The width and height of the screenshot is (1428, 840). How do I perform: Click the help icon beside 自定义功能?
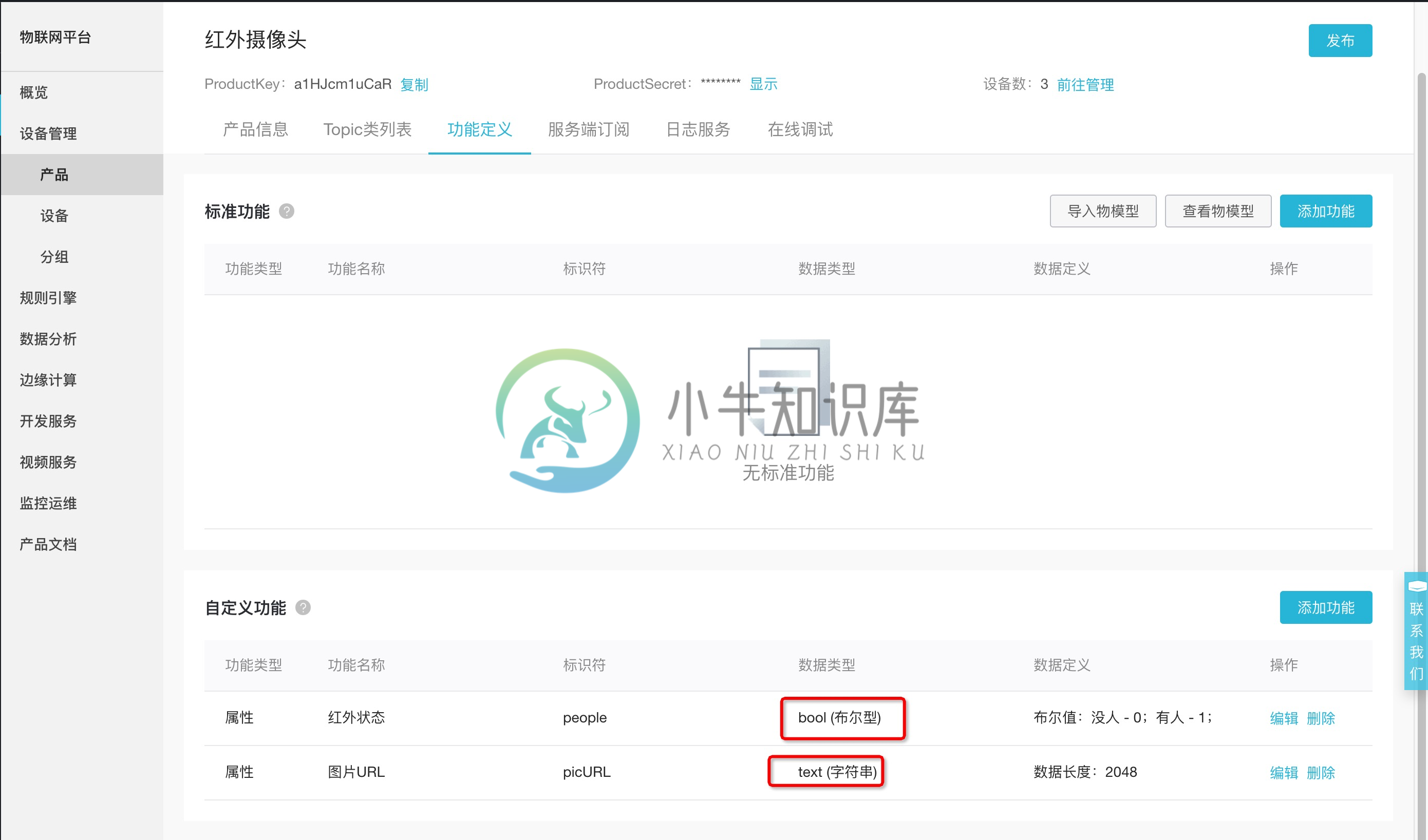[x=303, y=608]
